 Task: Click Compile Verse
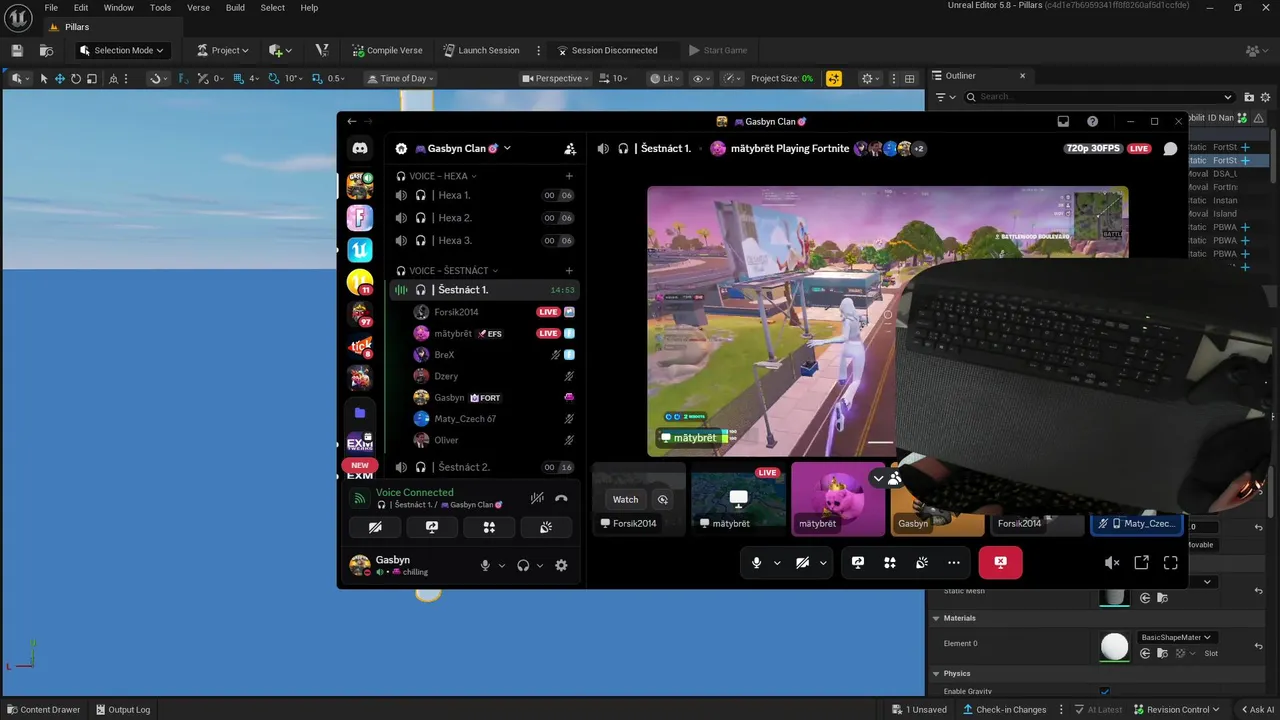click(387, 50)
